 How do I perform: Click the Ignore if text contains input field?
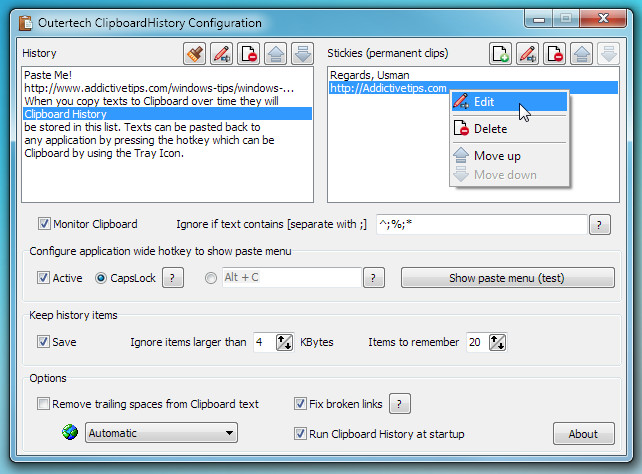482,224
